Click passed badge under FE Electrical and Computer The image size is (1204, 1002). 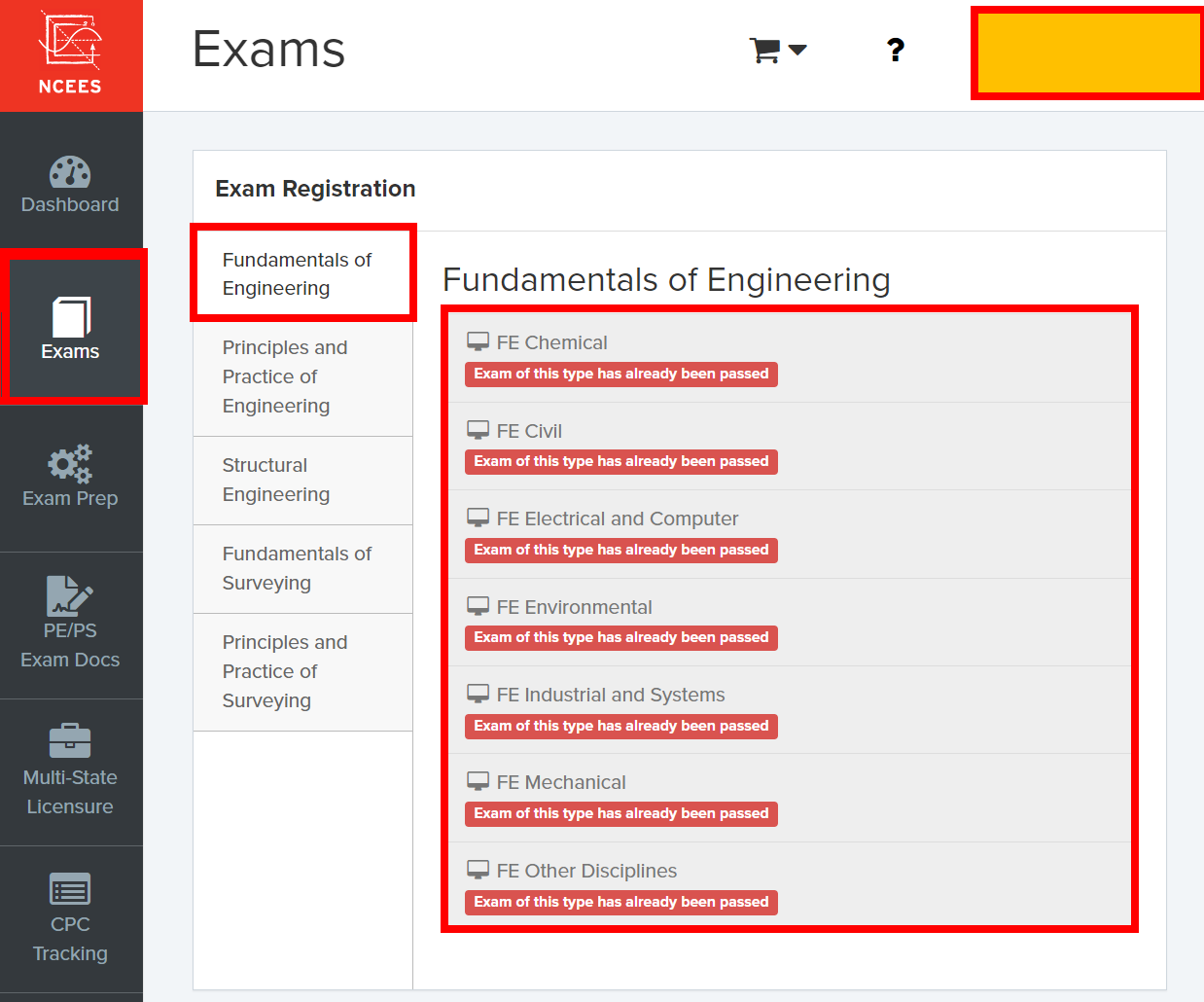point(621,550)
